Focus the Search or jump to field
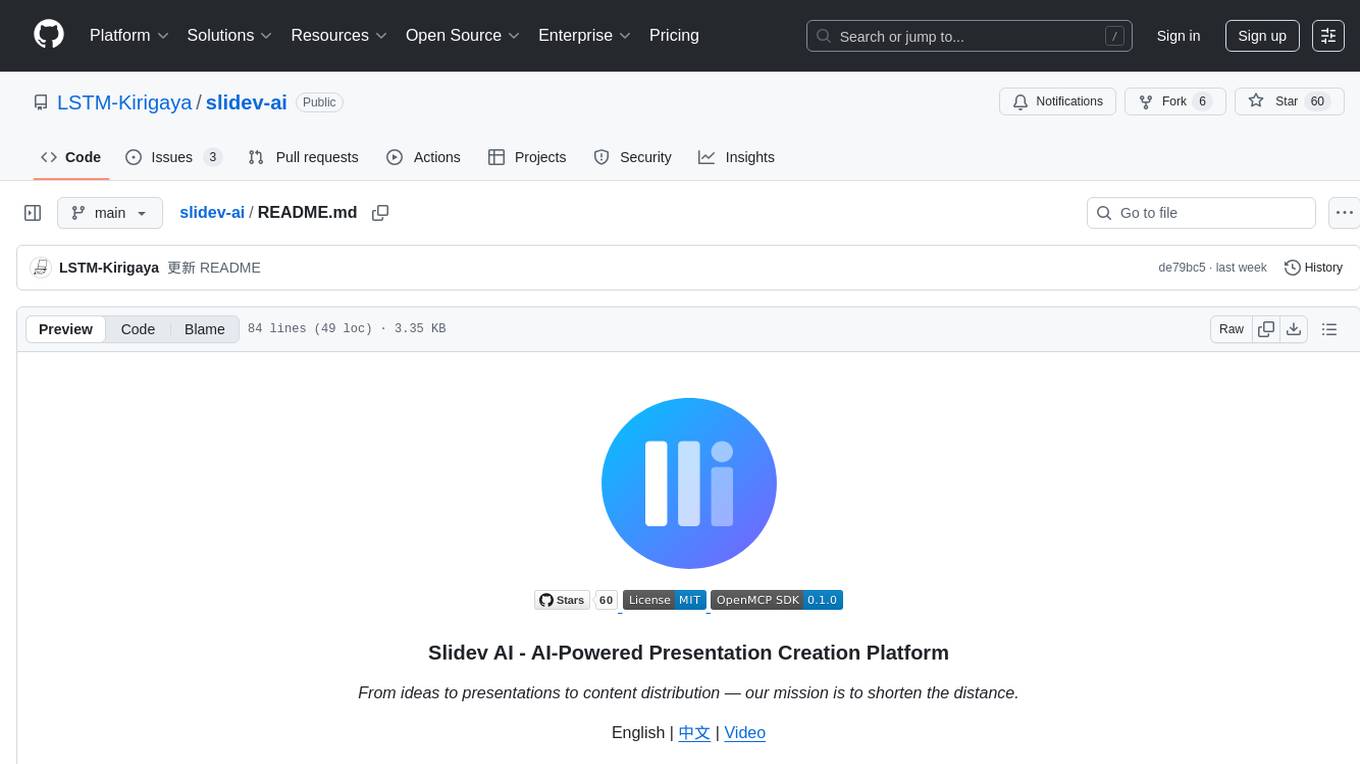 click(969, 36)
